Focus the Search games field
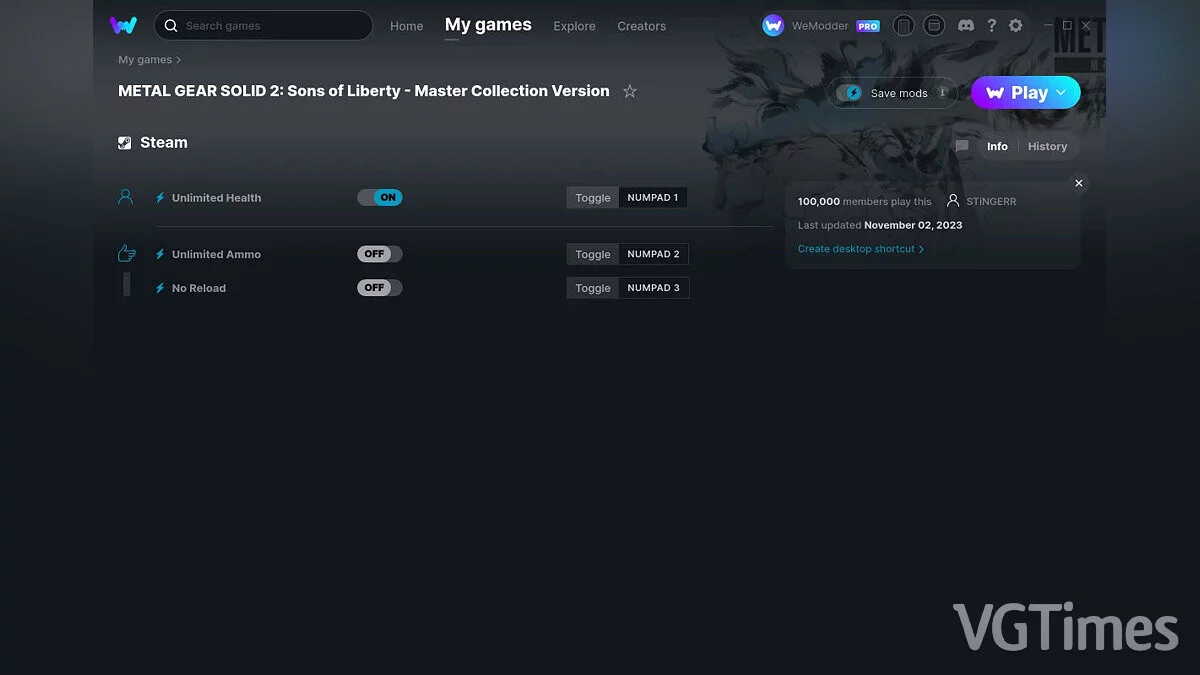1200x675 pixels. pos(263,26)
